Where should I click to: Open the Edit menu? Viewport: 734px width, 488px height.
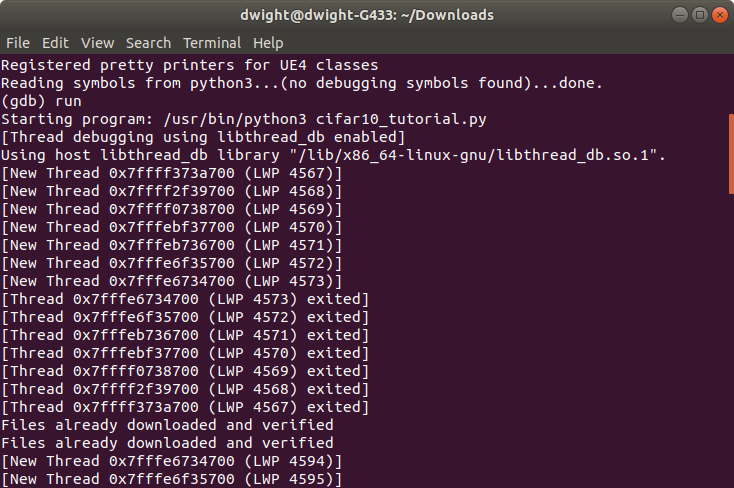(55, 43)
